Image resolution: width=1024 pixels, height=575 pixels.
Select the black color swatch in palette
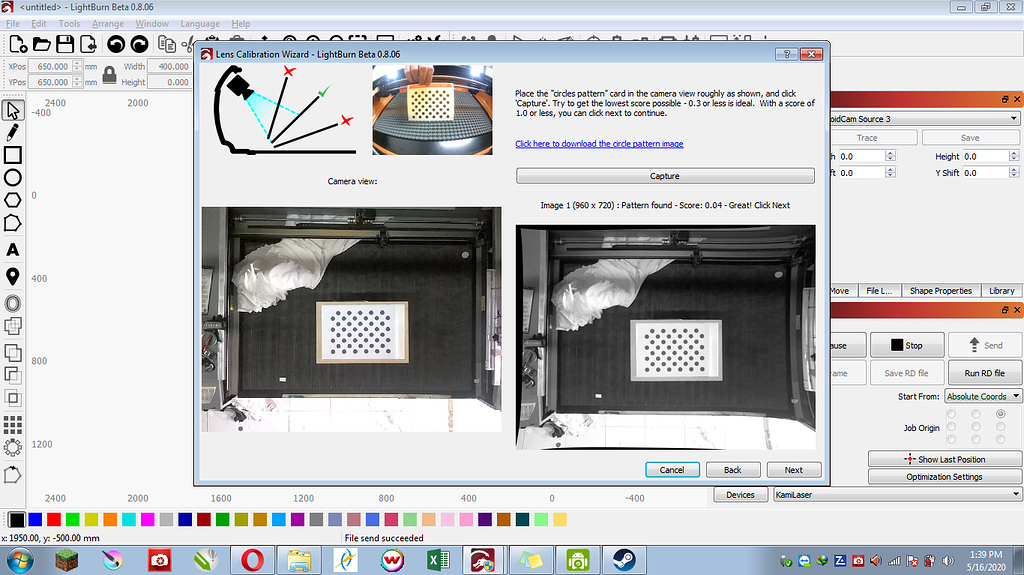click(x=17, y=519)
